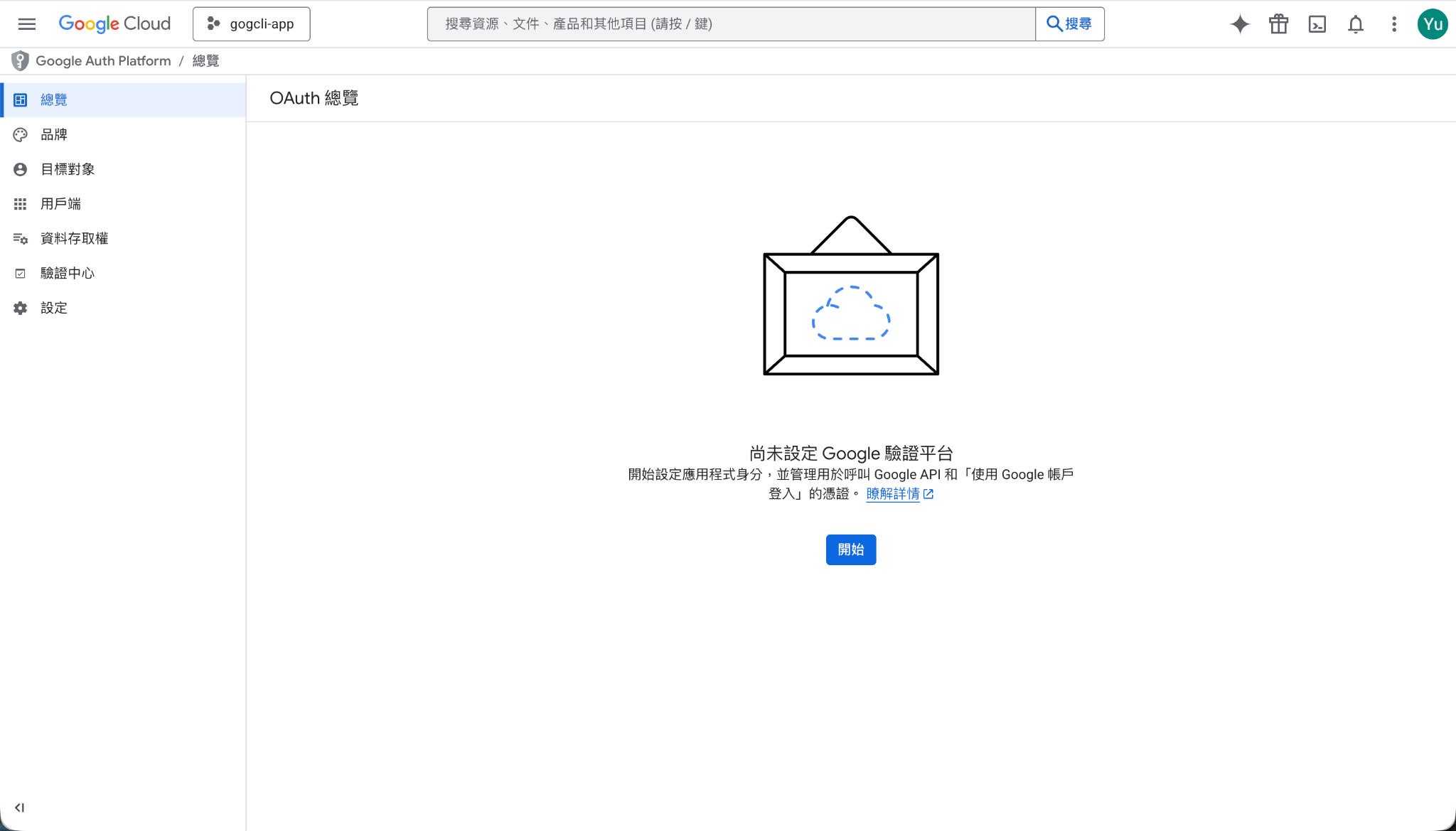The width and height of the screenshot is (1456, 831).
Task: Open the main hamburger navigation menu
Action: [27, 24]
